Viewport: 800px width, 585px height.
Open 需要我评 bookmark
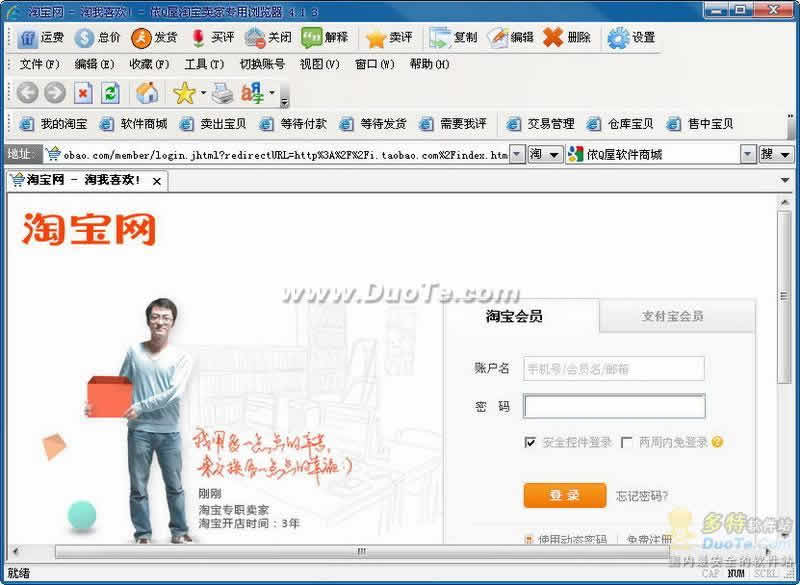tap(453, 124)
